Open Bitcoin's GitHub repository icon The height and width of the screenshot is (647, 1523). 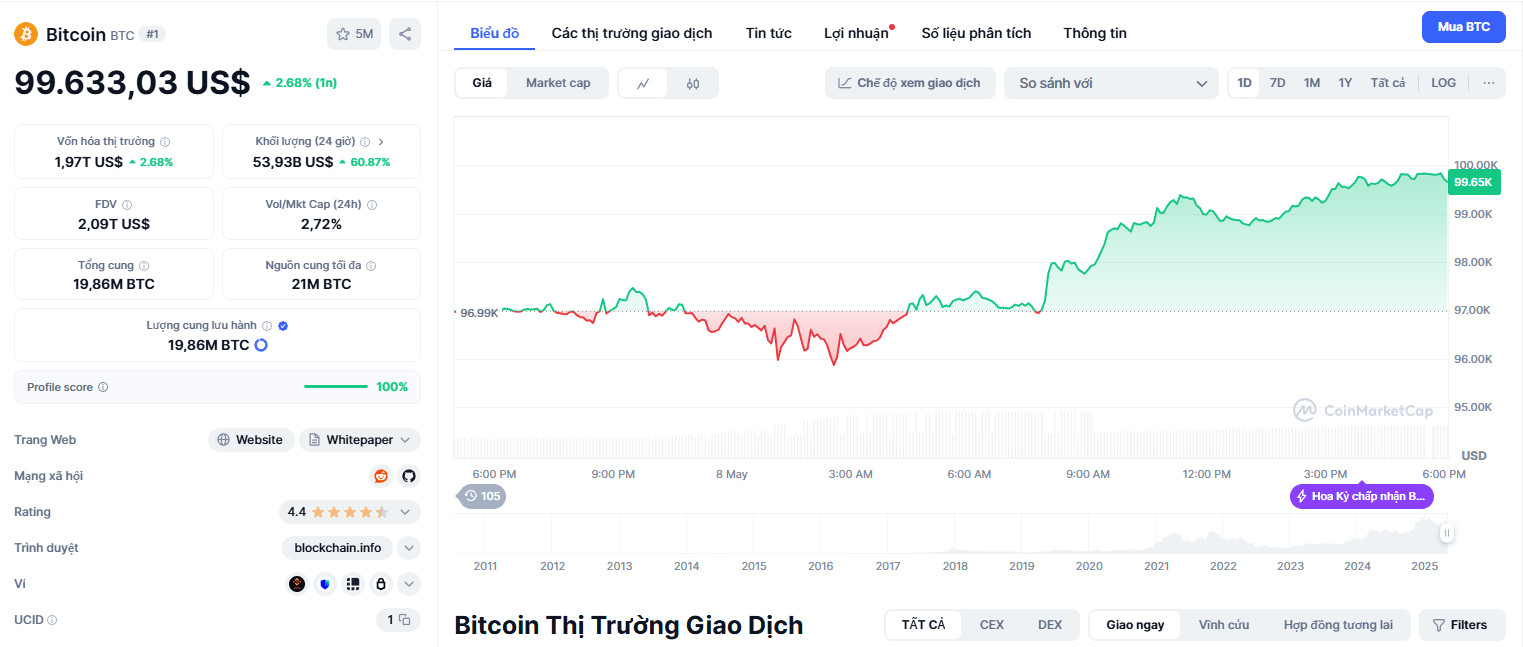tap(409, 476)
